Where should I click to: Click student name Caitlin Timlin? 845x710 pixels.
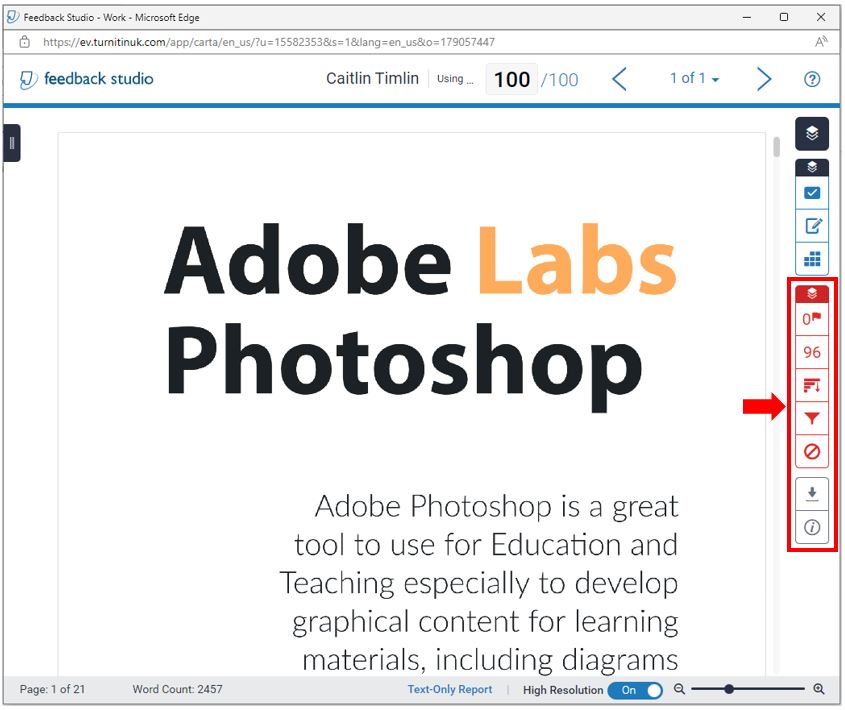point(372,79)
